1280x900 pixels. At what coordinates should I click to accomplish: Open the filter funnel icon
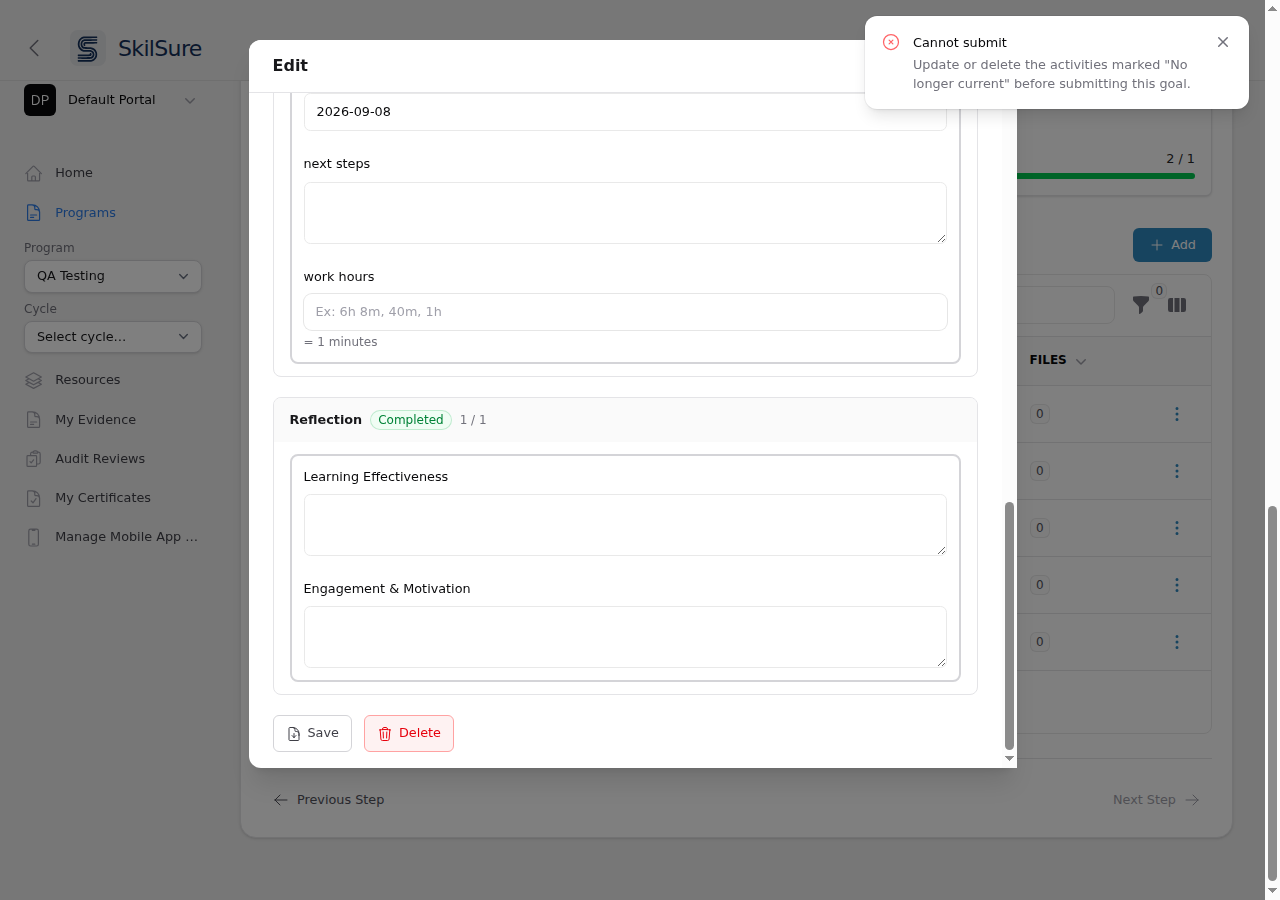point(1141,305)
